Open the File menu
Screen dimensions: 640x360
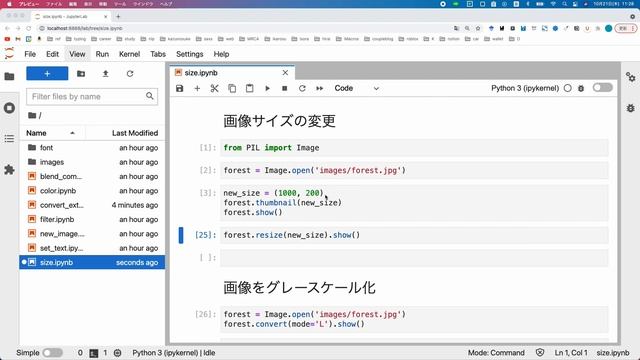coord(30,54)
